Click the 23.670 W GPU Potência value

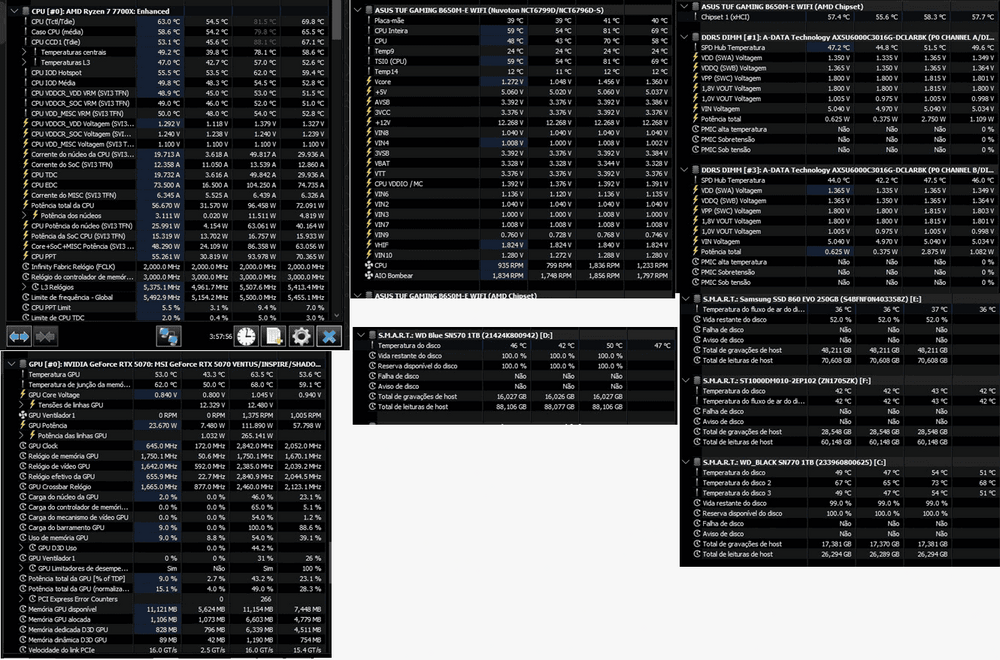tap(163, 425)
